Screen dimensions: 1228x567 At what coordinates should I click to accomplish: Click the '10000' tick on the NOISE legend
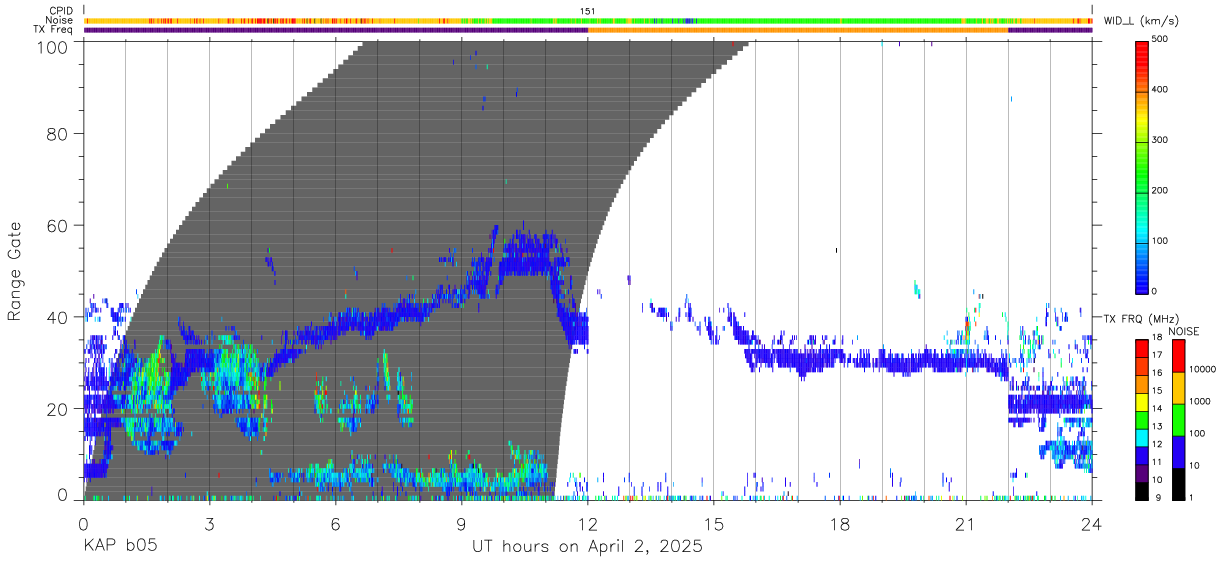click(1201, 369)
